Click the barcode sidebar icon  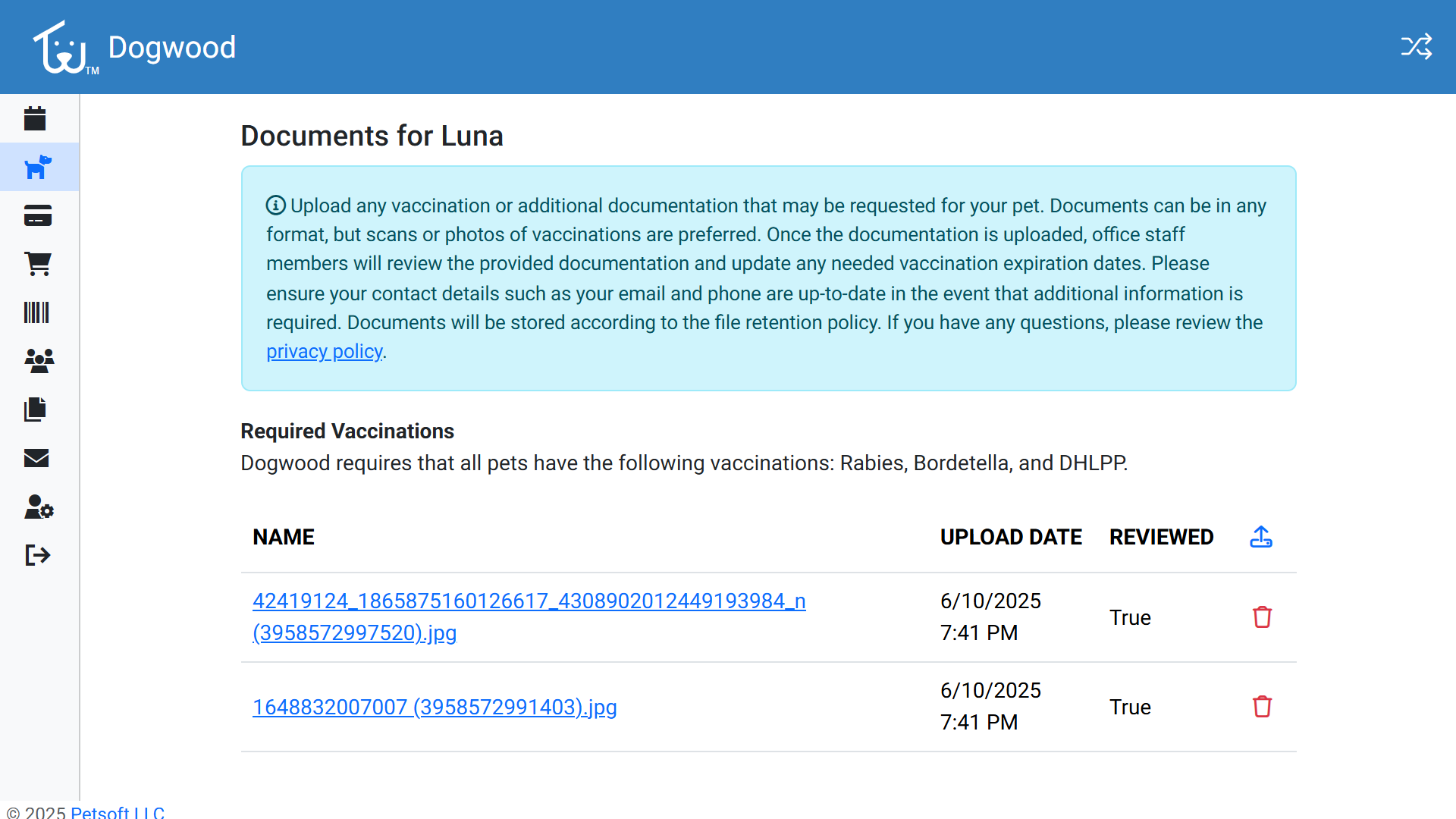(x=36, y=312)
